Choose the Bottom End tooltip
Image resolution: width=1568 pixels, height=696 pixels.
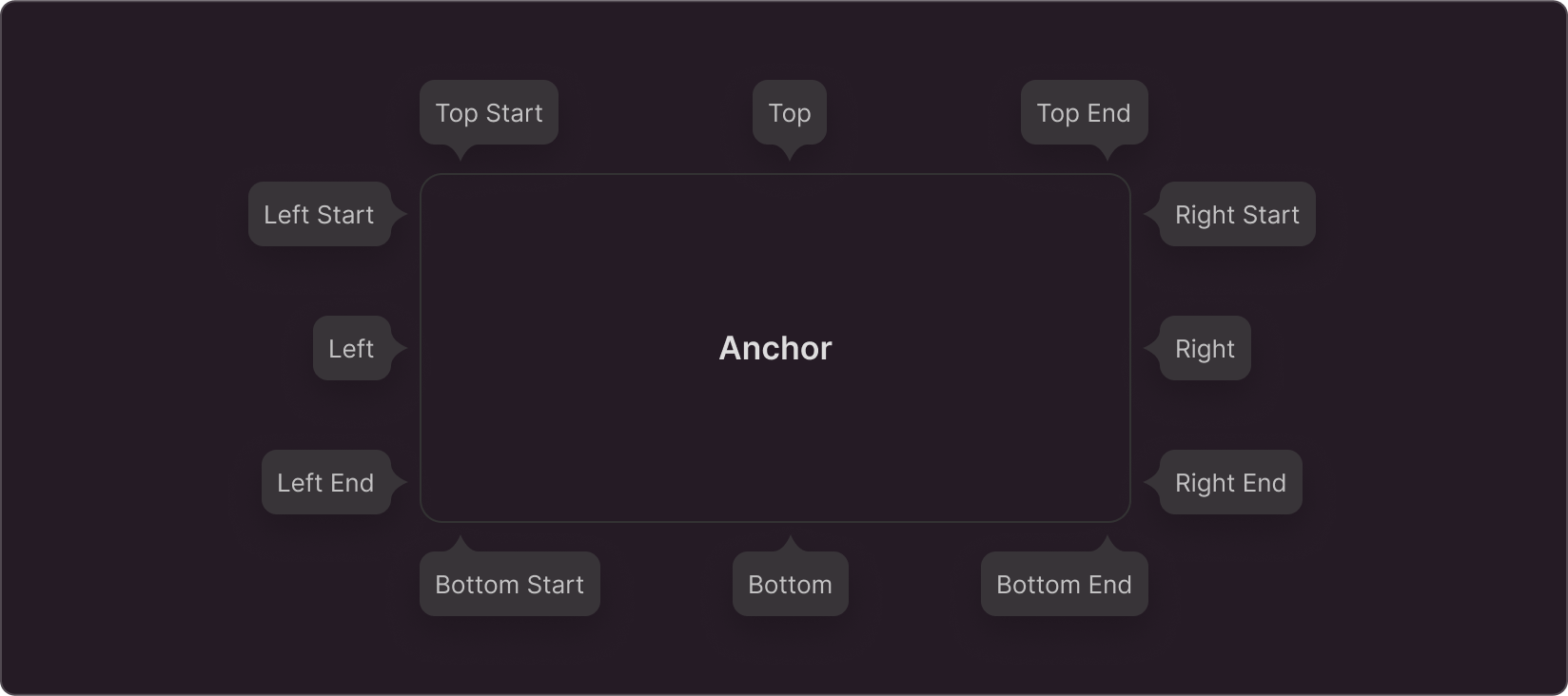coord(1064,585)
